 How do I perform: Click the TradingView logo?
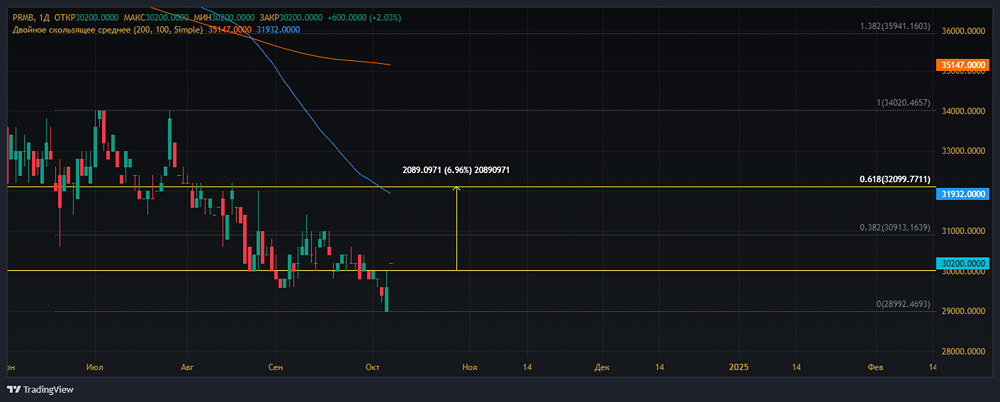click(x=41, y=389)
